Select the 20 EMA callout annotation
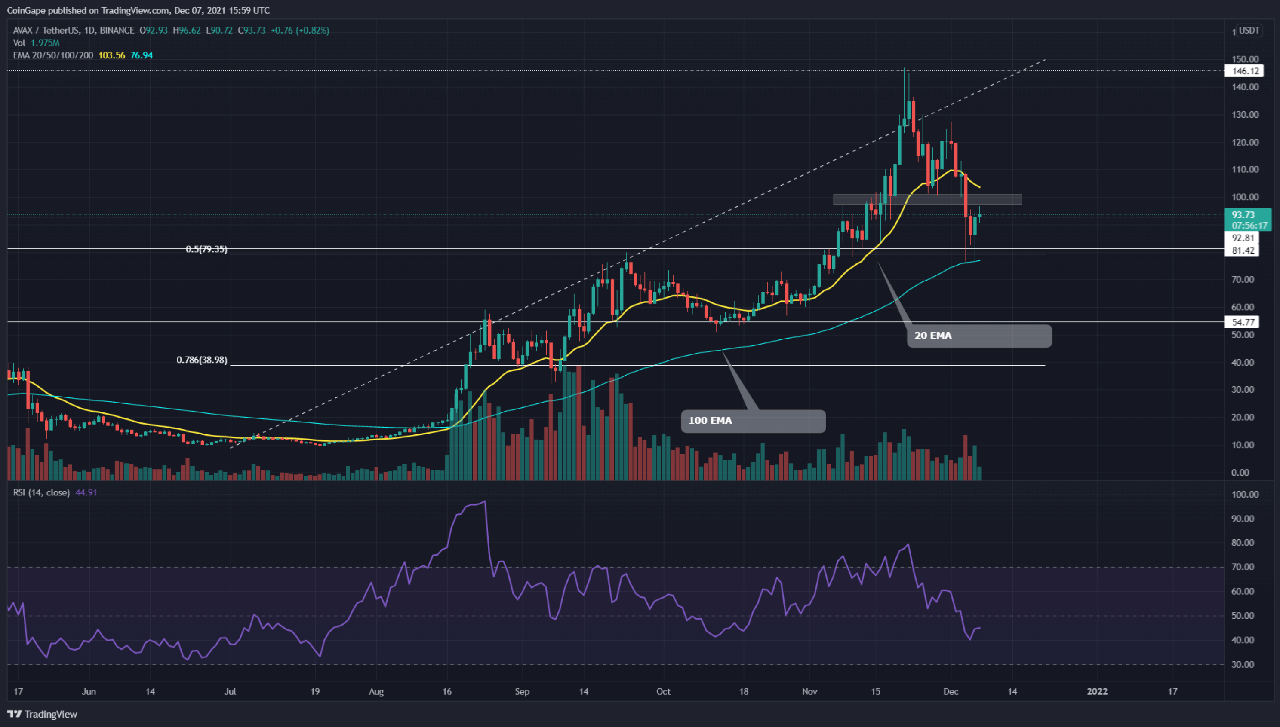The width and height of the screenshot is (1280, 727). 979,337
